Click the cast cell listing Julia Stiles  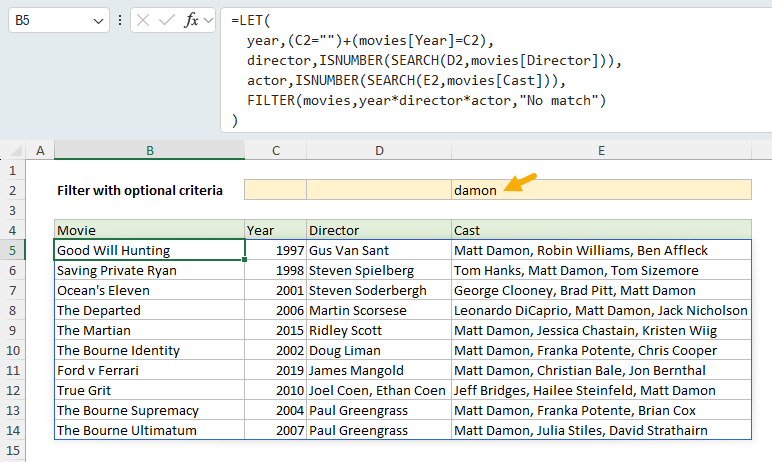point(601,430)
